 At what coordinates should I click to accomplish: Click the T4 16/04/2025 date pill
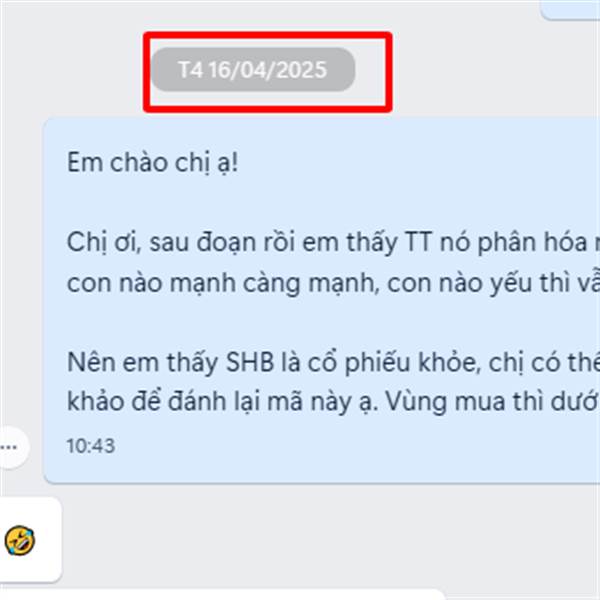tap(253, 70)
